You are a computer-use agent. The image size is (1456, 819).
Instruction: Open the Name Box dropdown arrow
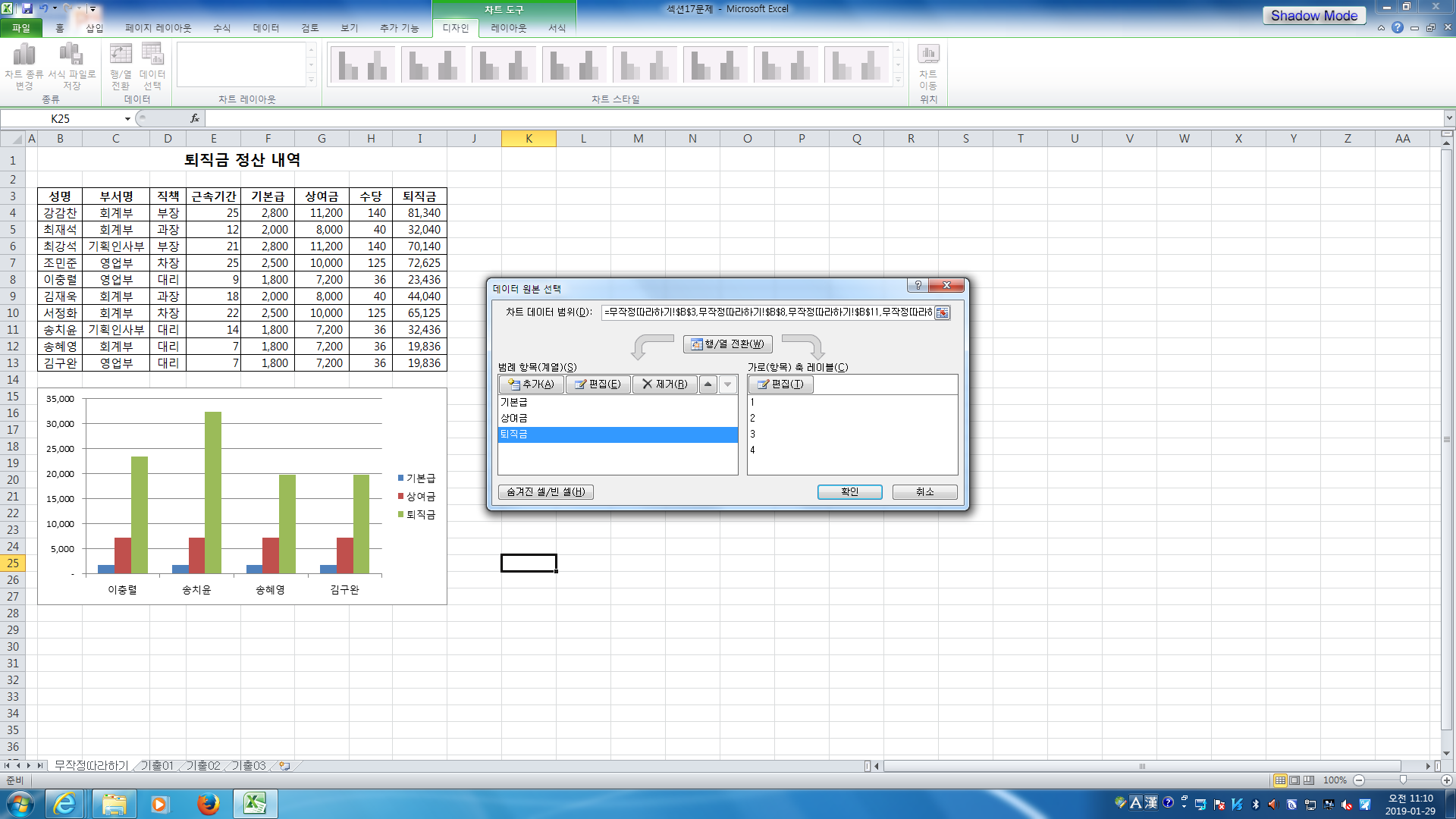click(127, 119)
